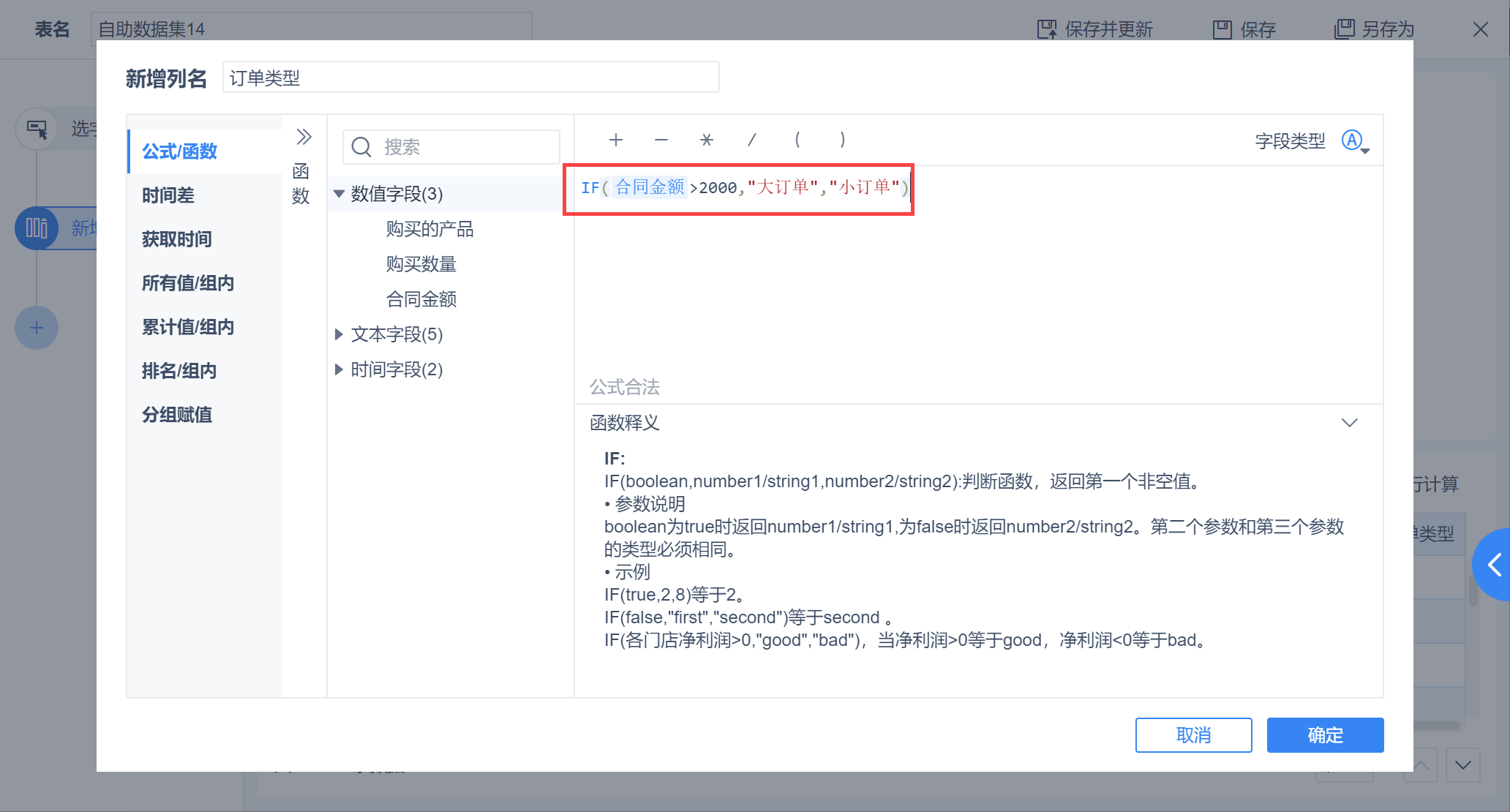Screen dimensions: 1510x812
Task: Expand the 文本字段(5) tree group
Action: (339, 334)
